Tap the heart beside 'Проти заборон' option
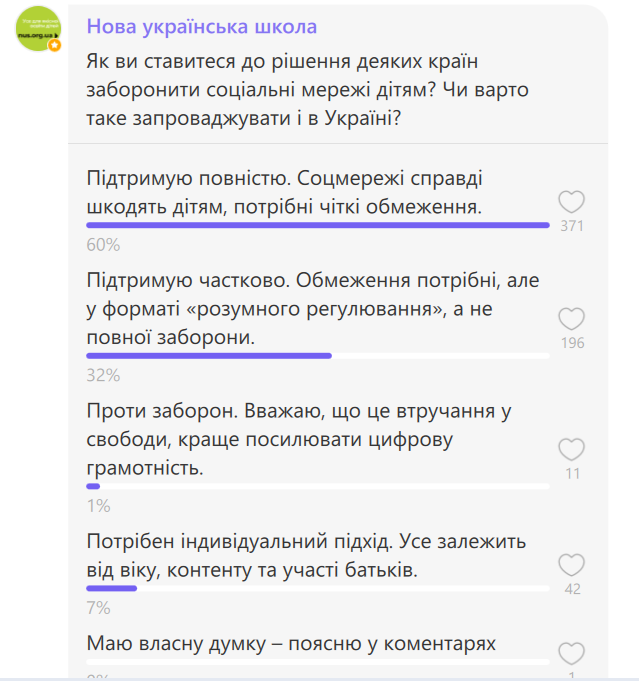The image size is (639, 681). pyautogui.click(x=571, y=449)
